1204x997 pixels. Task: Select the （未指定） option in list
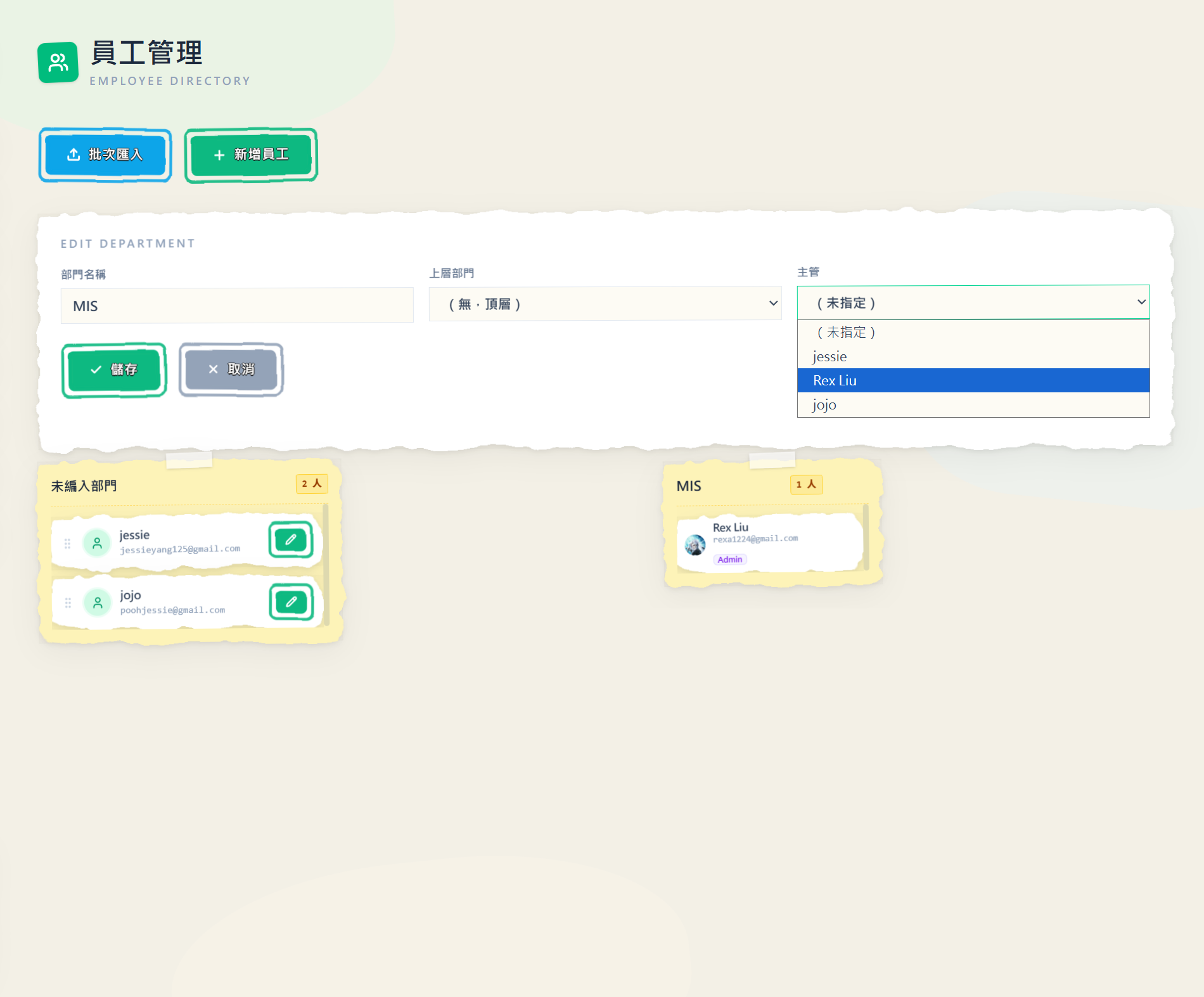(x=973, y=332)
